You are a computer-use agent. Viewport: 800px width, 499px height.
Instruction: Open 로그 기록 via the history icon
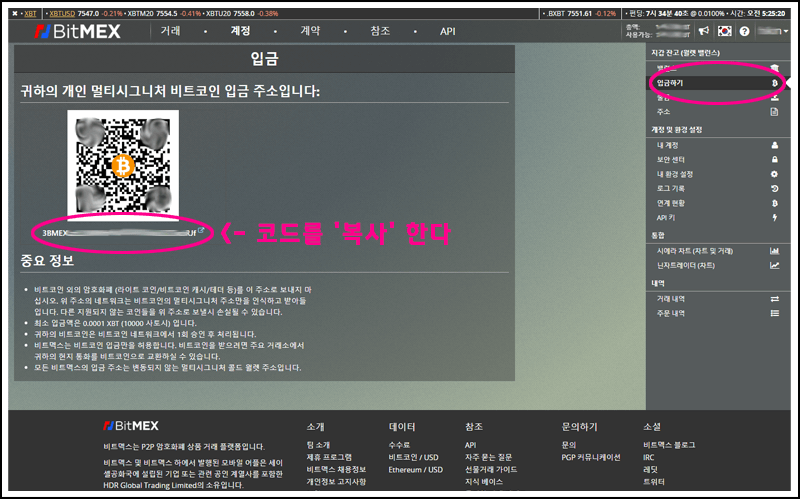point(774,189)
